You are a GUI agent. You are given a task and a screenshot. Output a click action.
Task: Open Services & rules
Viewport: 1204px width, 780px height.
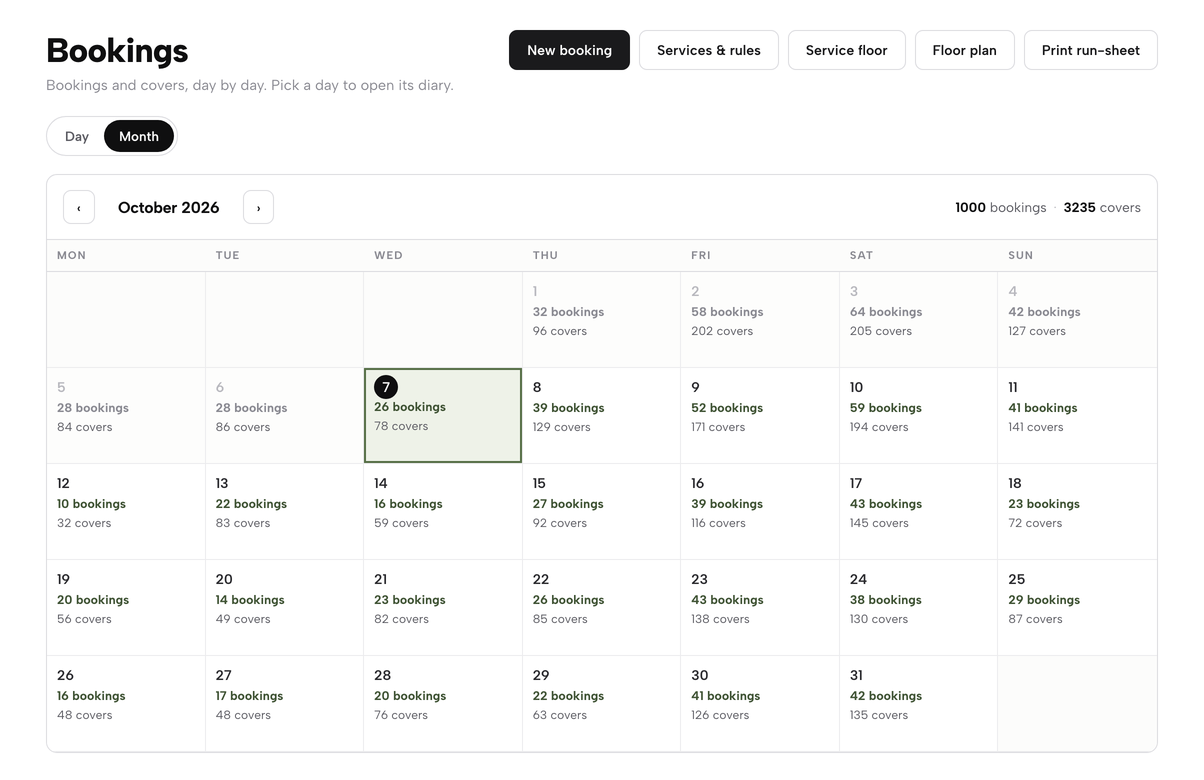click(709, 50)
